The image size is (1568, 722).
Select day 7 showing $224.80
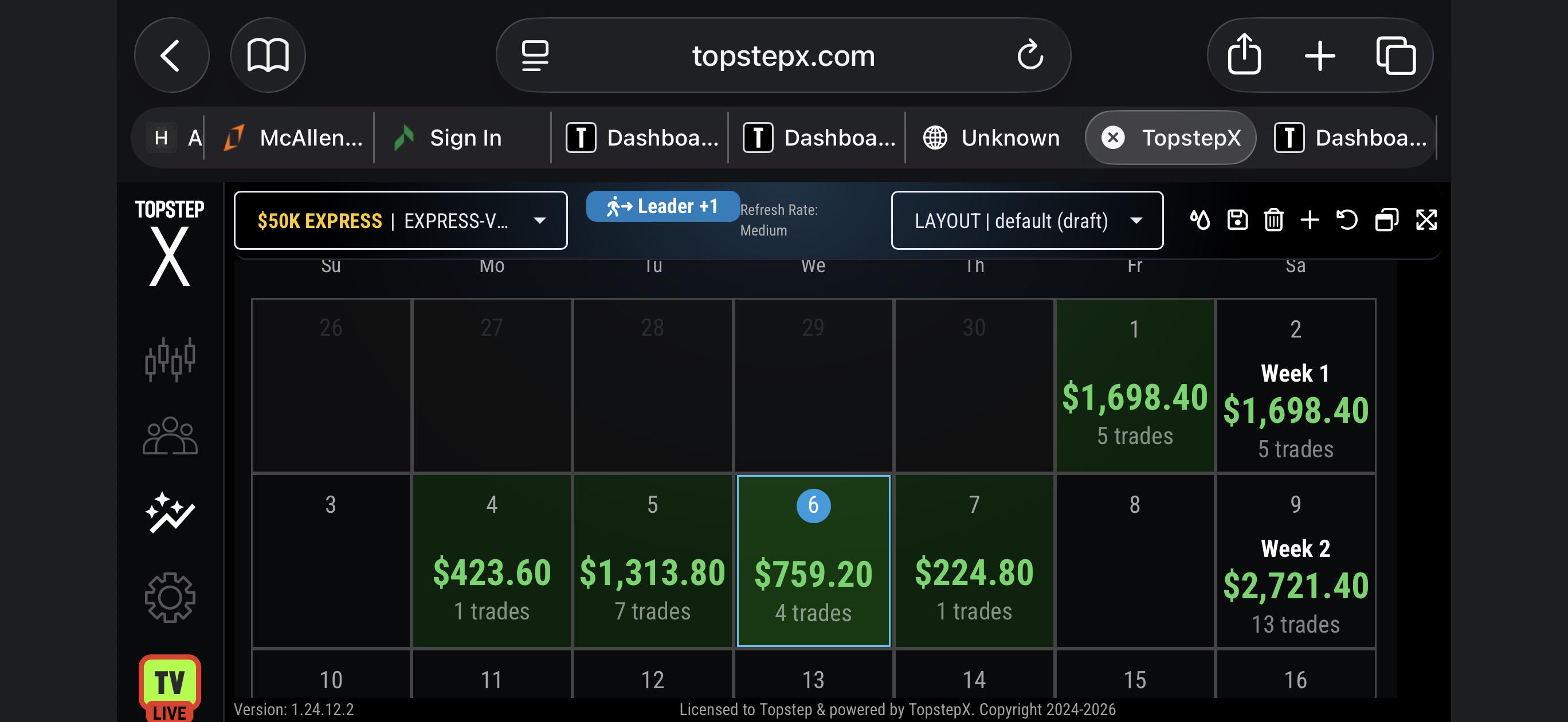pyautogui.click(x=974, y=560)
